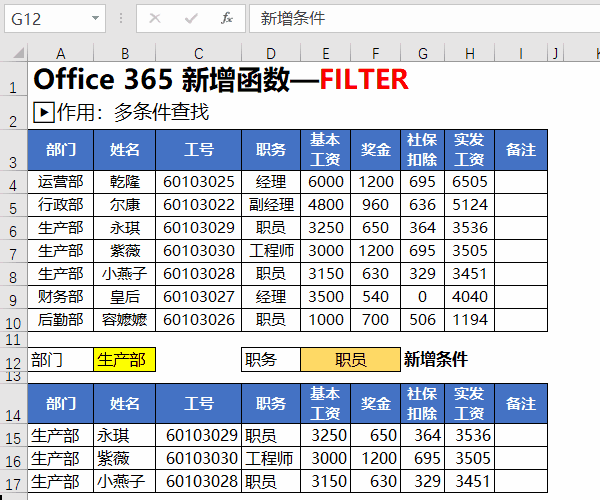Select row header 12
This screenshot has height=500, width=600.
13,362
